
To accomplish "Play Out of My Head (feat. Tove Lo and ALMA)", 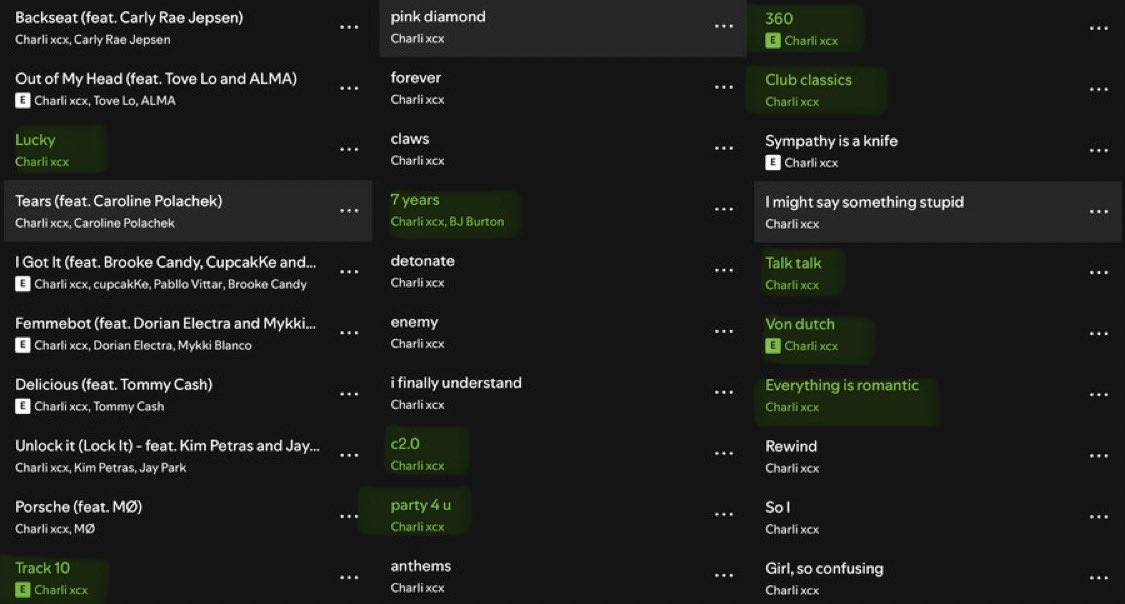I will tap(156, 79).
